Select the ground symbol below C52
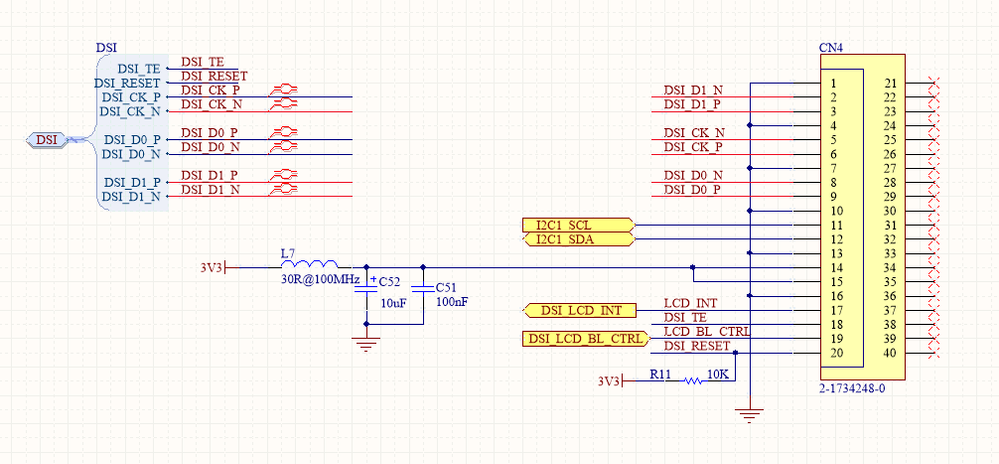This screenshot has width=999, height=464. 366,345
